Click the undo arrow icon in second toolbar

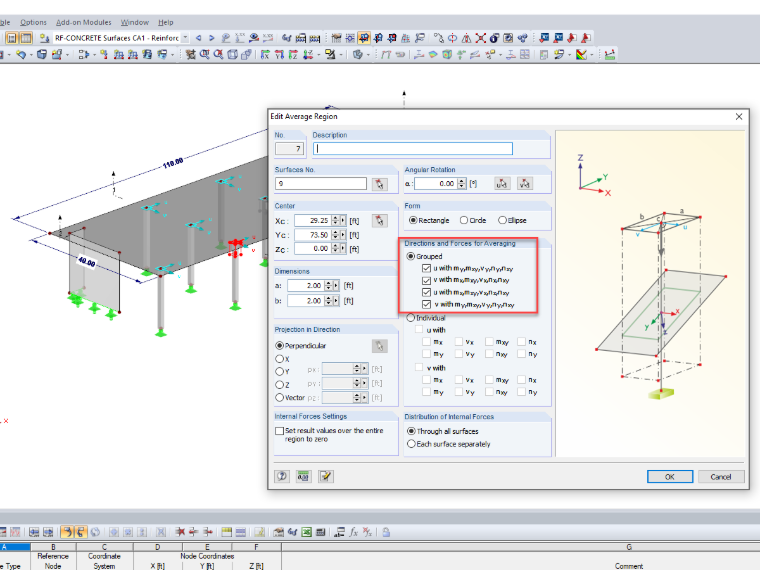[x=21, y=55]
